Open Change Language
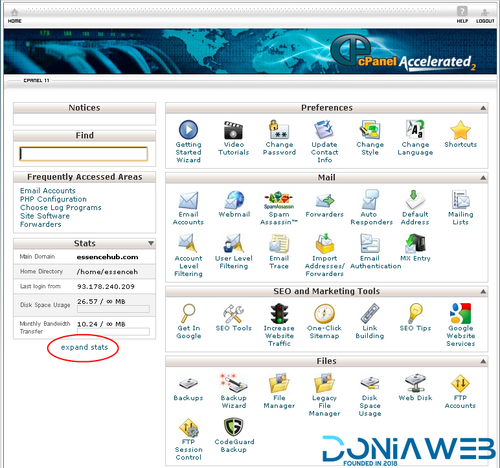This screenshot has width=500, height=468. tap(415, 138)
